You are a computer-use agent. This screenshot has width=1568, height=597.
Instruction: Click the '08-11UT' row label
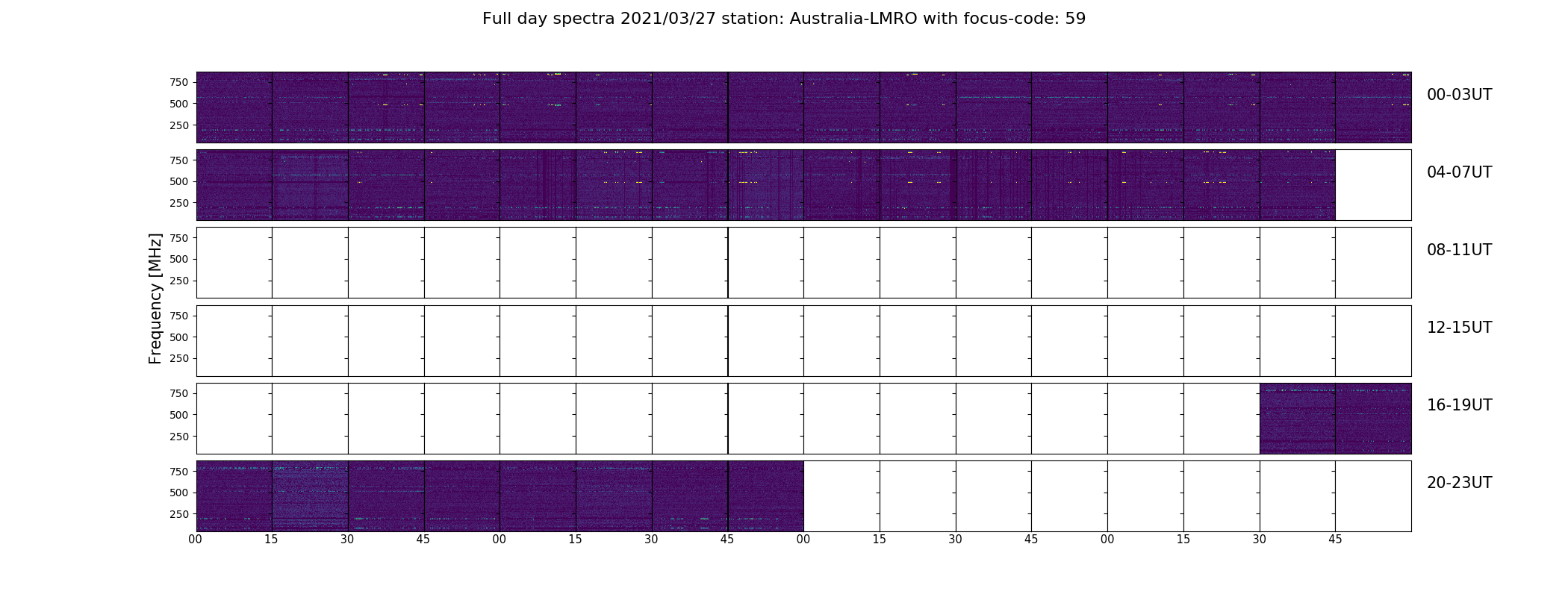[x=1459, y=250]
